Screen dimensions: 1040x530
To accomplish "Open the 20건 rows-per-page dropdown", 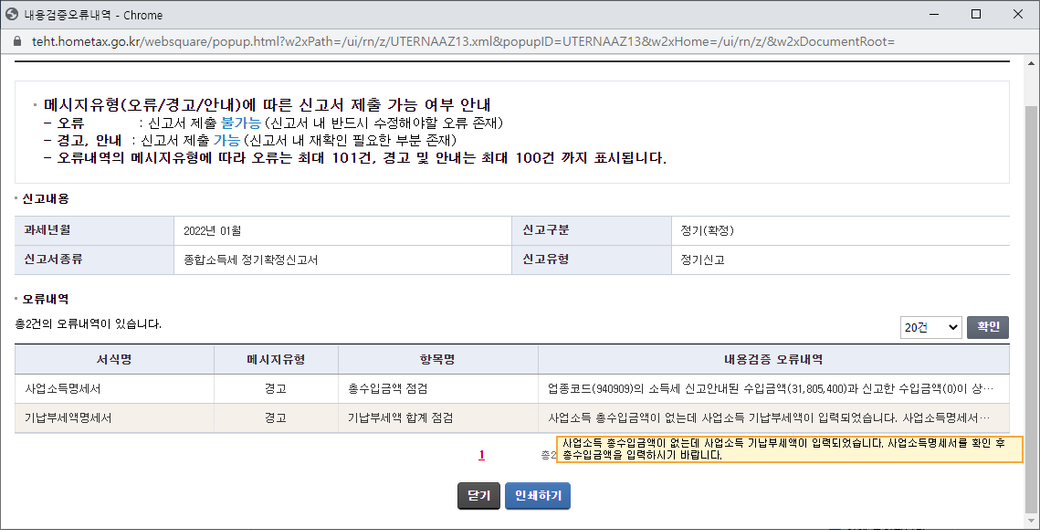I will [929, 328].
